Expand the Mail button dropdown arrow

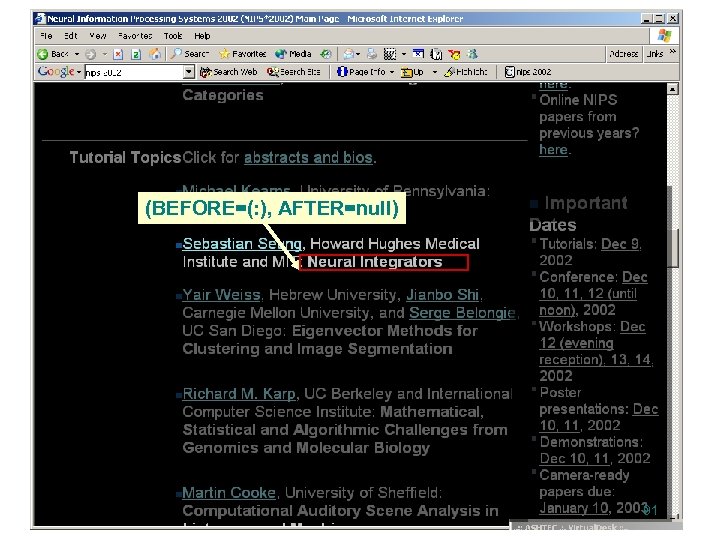click(358, 54)
